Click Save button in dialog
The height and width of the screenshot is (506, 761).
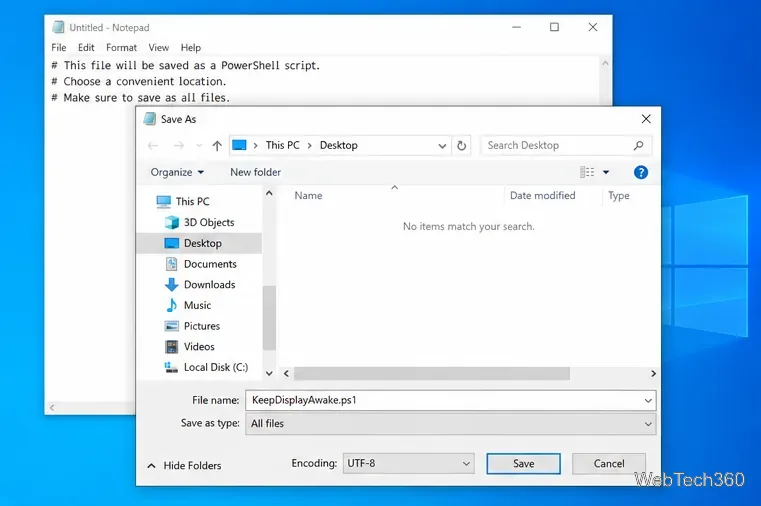[524, 464]
